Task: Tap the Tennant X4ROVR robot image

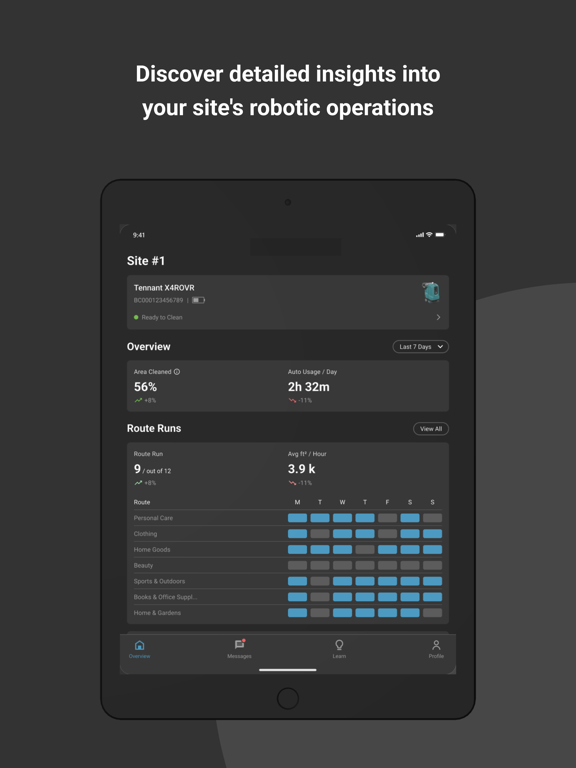Action: (431, 292)
